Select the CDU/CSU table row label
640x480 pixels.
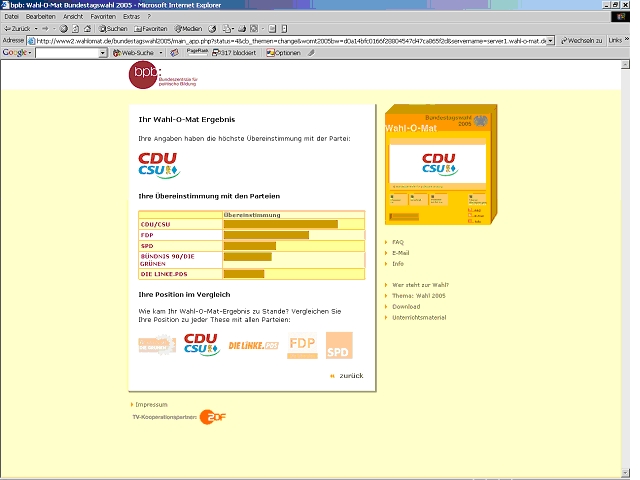click(x=156, y=224)
